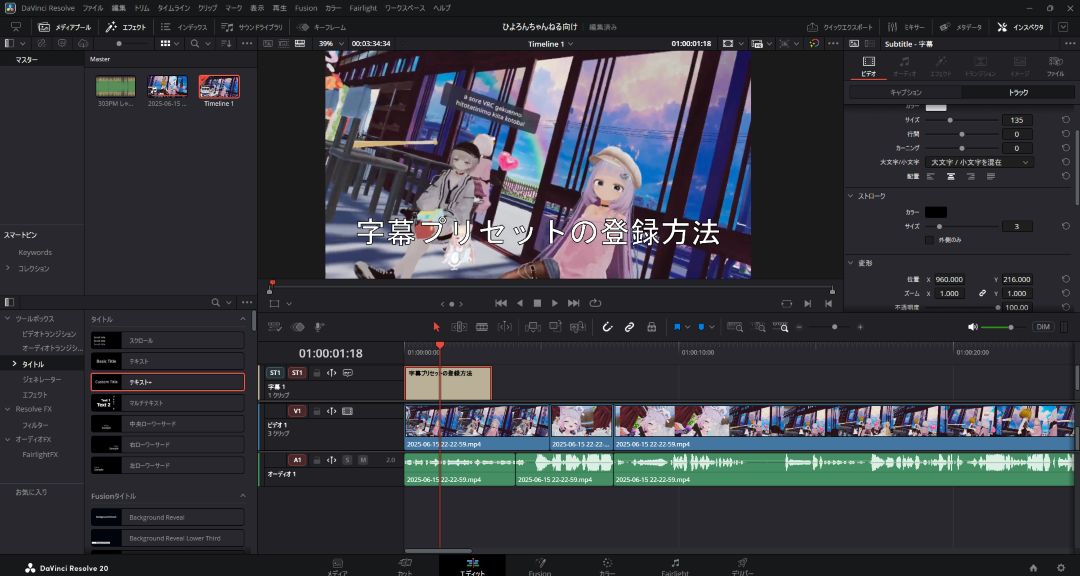Collapse the ストローク section

click(851, 196)
